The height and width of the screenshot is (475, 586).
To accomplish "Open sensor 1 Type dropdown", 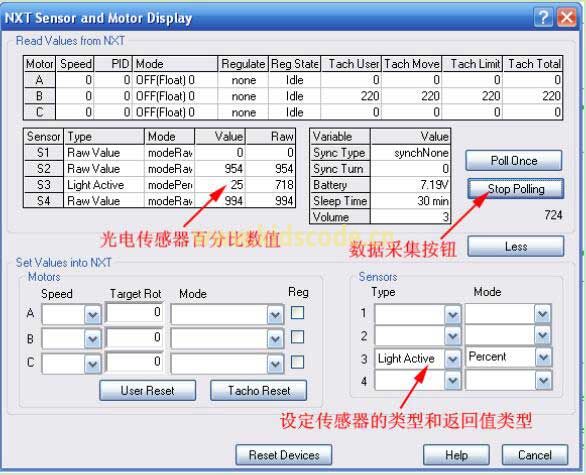I will [x=453, y=315].
